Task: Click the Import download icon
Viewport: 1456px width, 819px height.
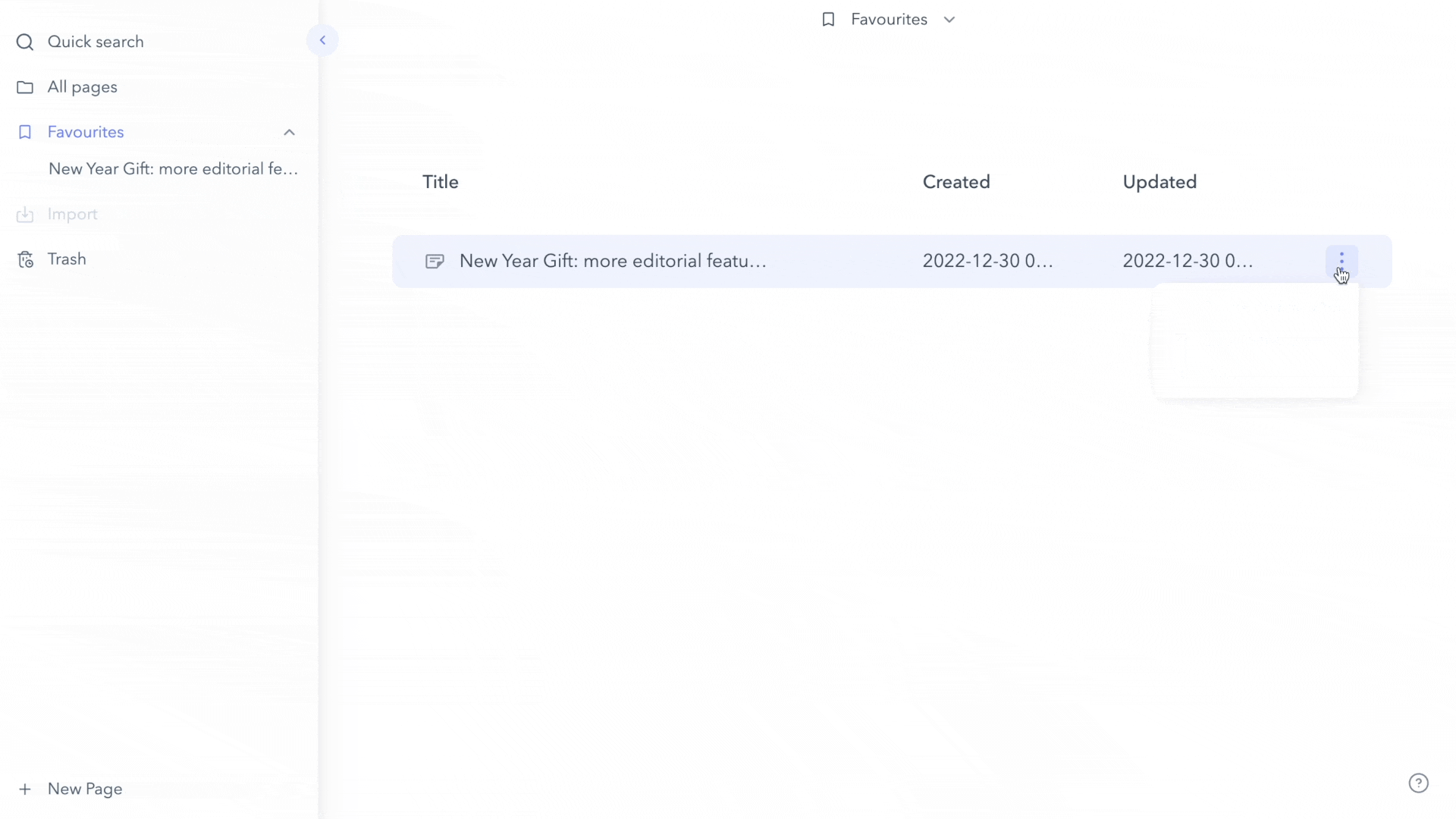Action: 25,213
